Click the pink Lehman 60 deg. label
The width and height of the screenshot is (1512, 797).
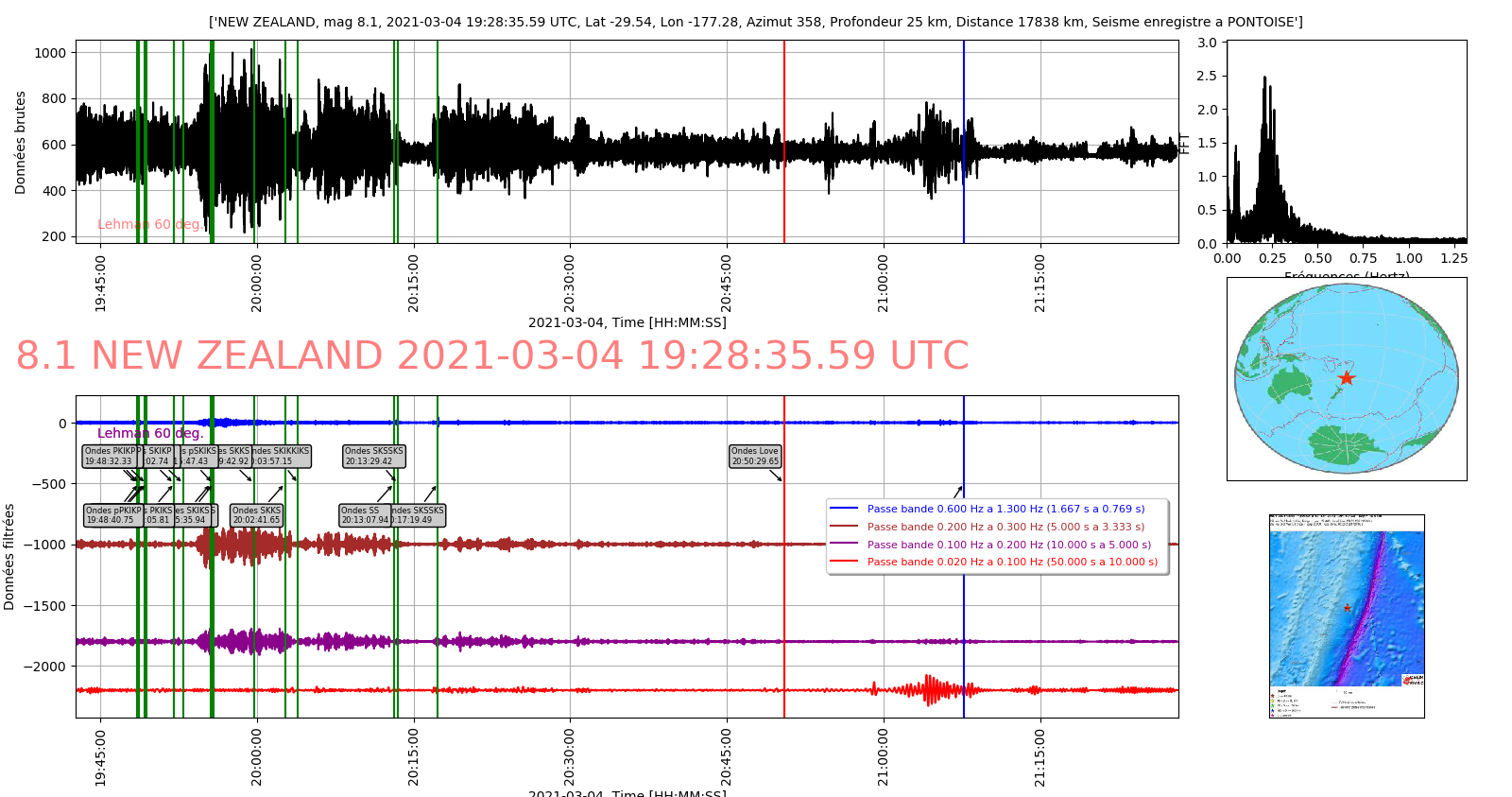click(148, 225)
